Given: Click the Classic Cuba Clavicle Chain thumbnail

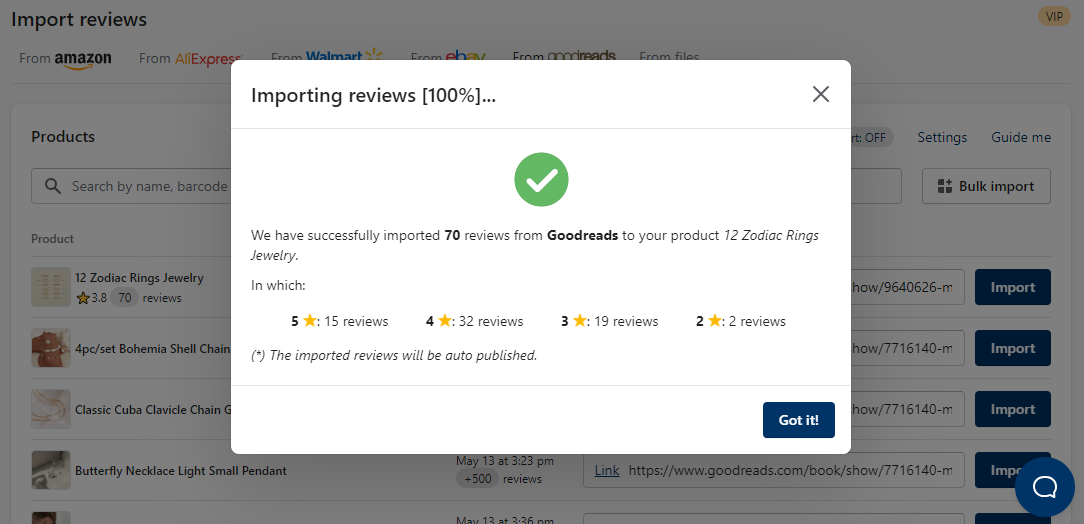Looking at the screenshot, I should [51, 409].
